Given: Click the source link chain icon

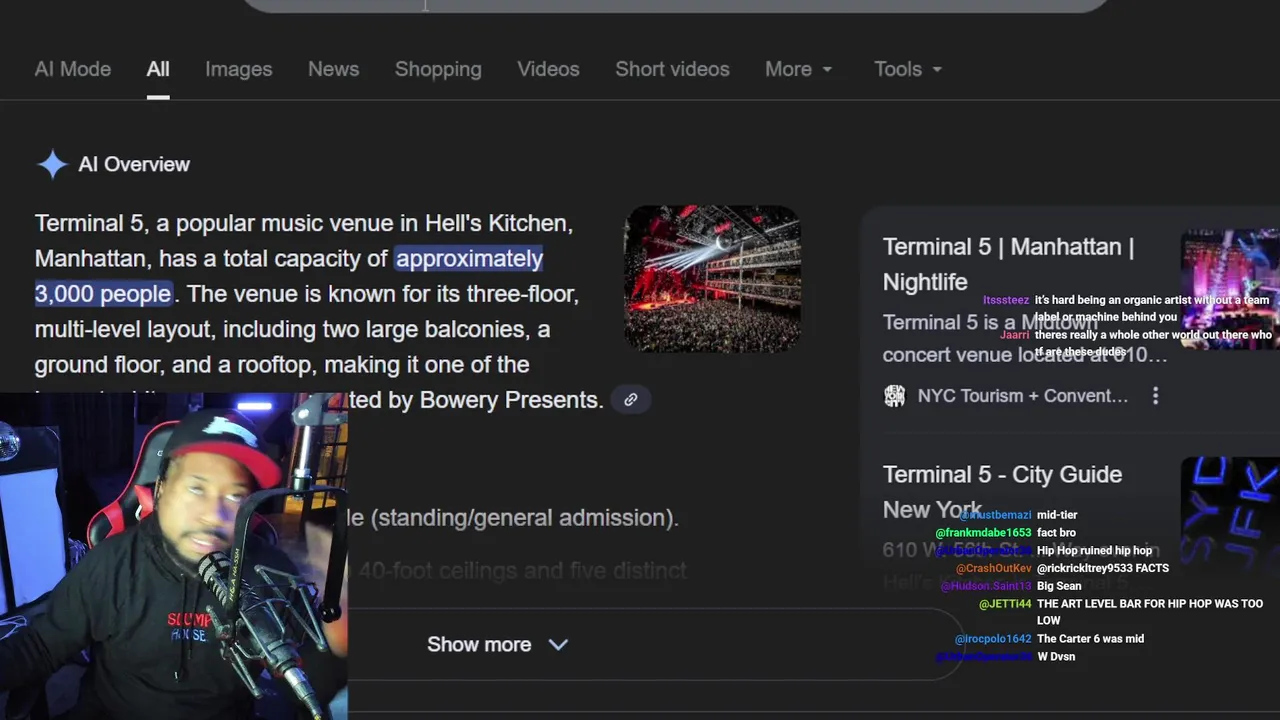Looking at the screenshot, I should [630, 400].
